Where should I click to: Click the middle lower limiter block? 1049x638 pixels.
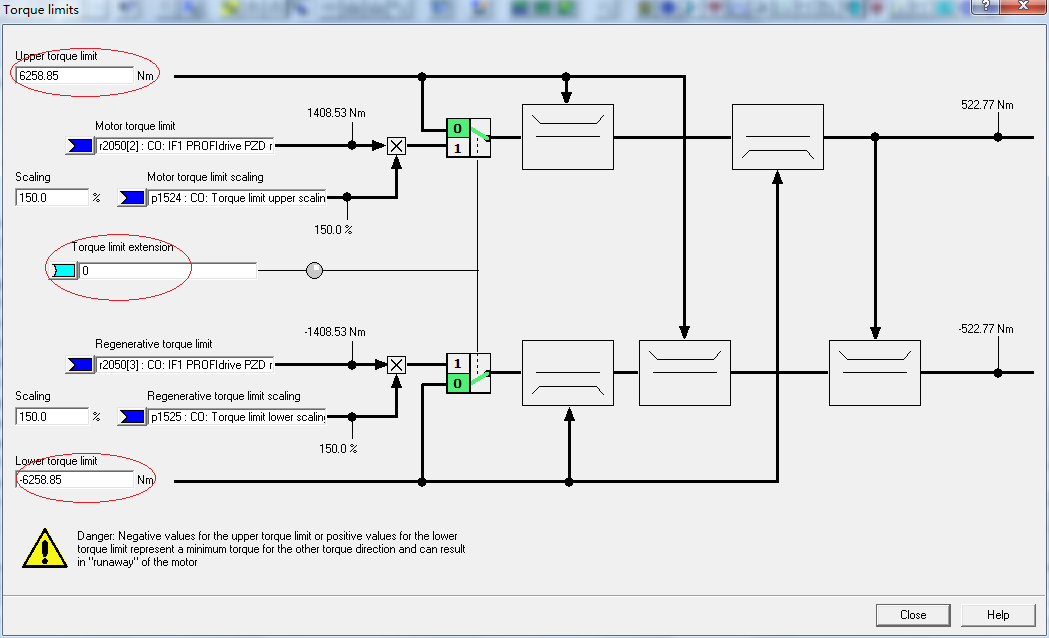click(685, 373)
